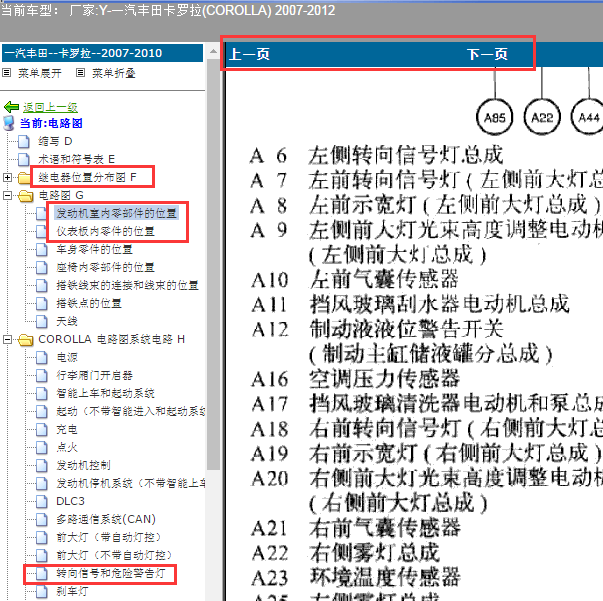Collapse the COROLLA 电路图系统电路 H folder
The height and width of the screenshot is (601, 603).
7,340
